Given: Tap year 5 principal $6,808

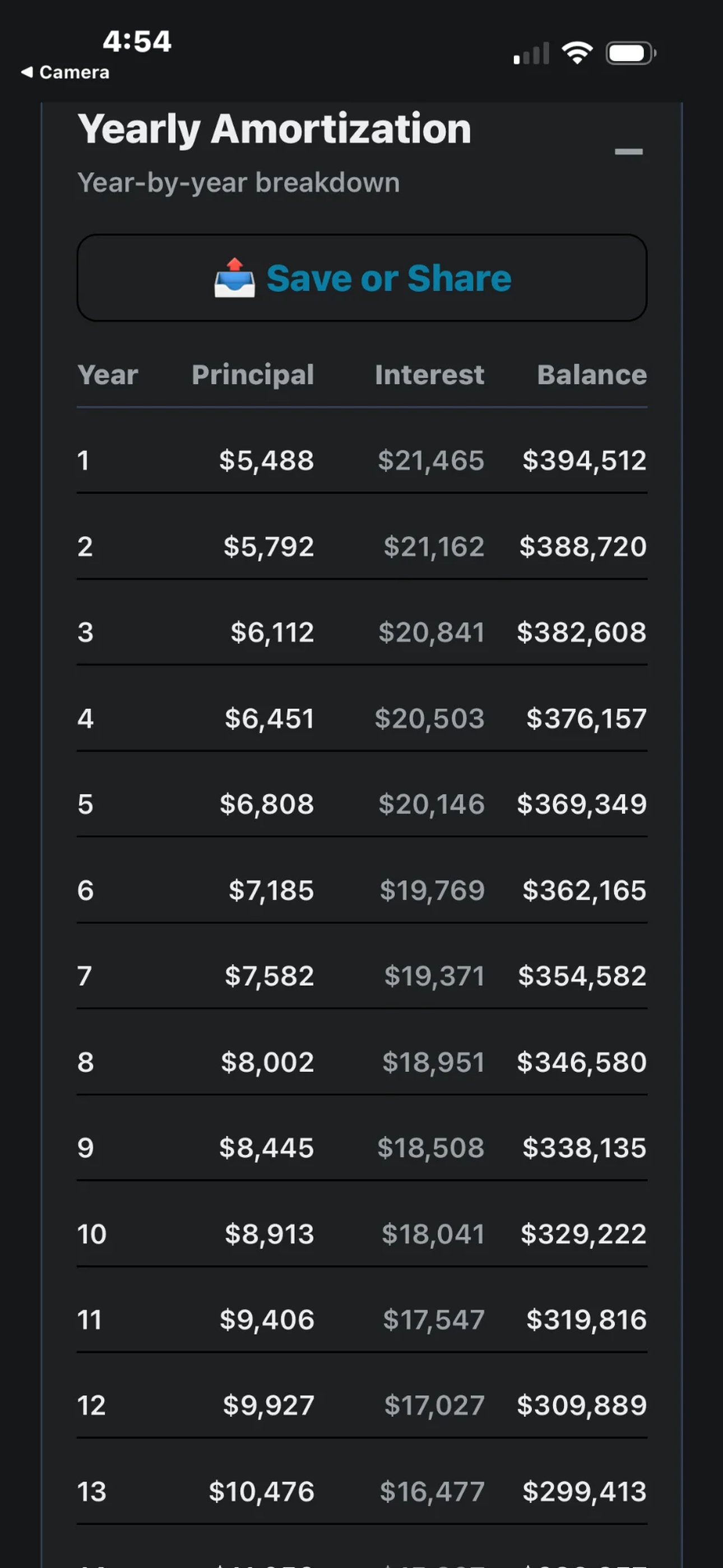Looking at the screenshot, I should tap(267, 804).
